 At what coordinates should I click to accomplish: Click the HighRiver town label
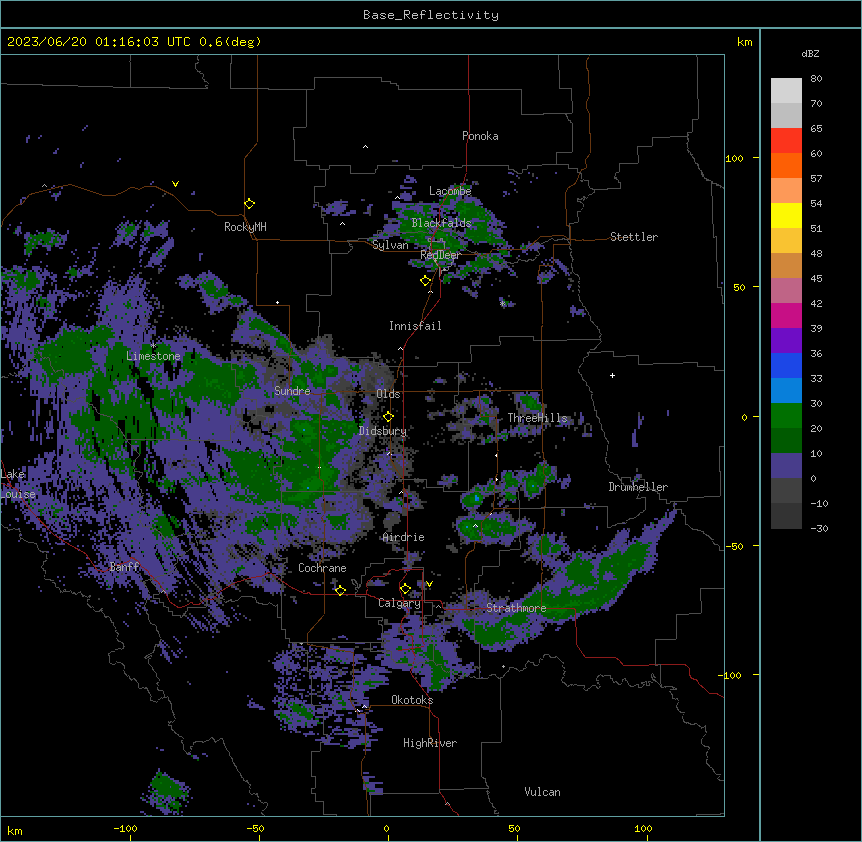(430, 743)
